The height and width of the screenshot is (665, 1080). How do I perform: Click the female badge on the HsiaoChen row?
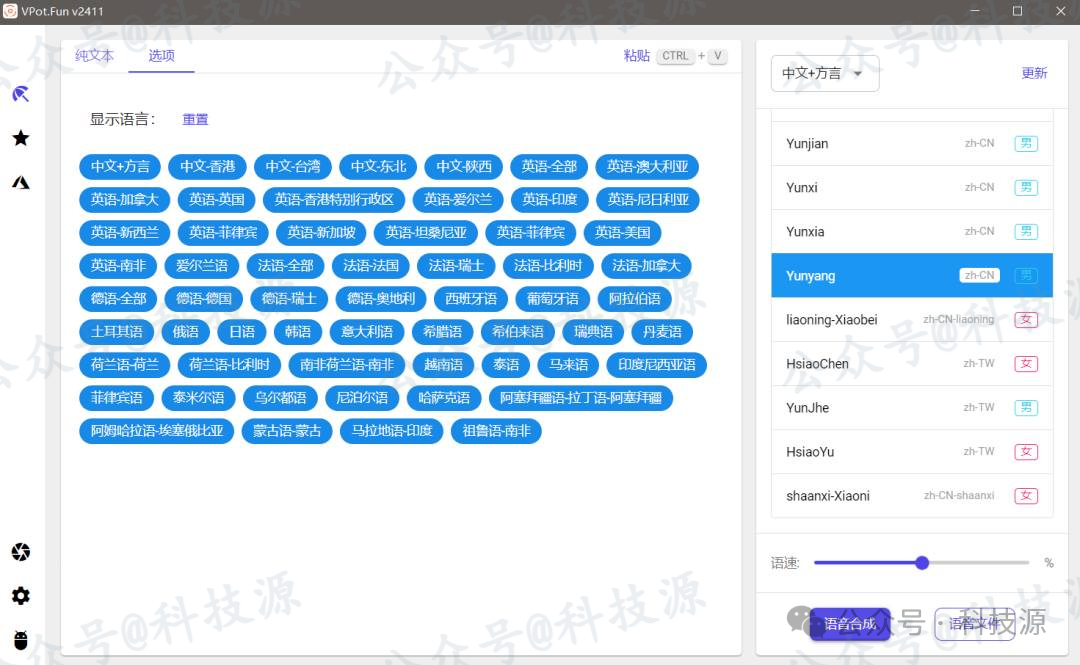point(1026,364)
